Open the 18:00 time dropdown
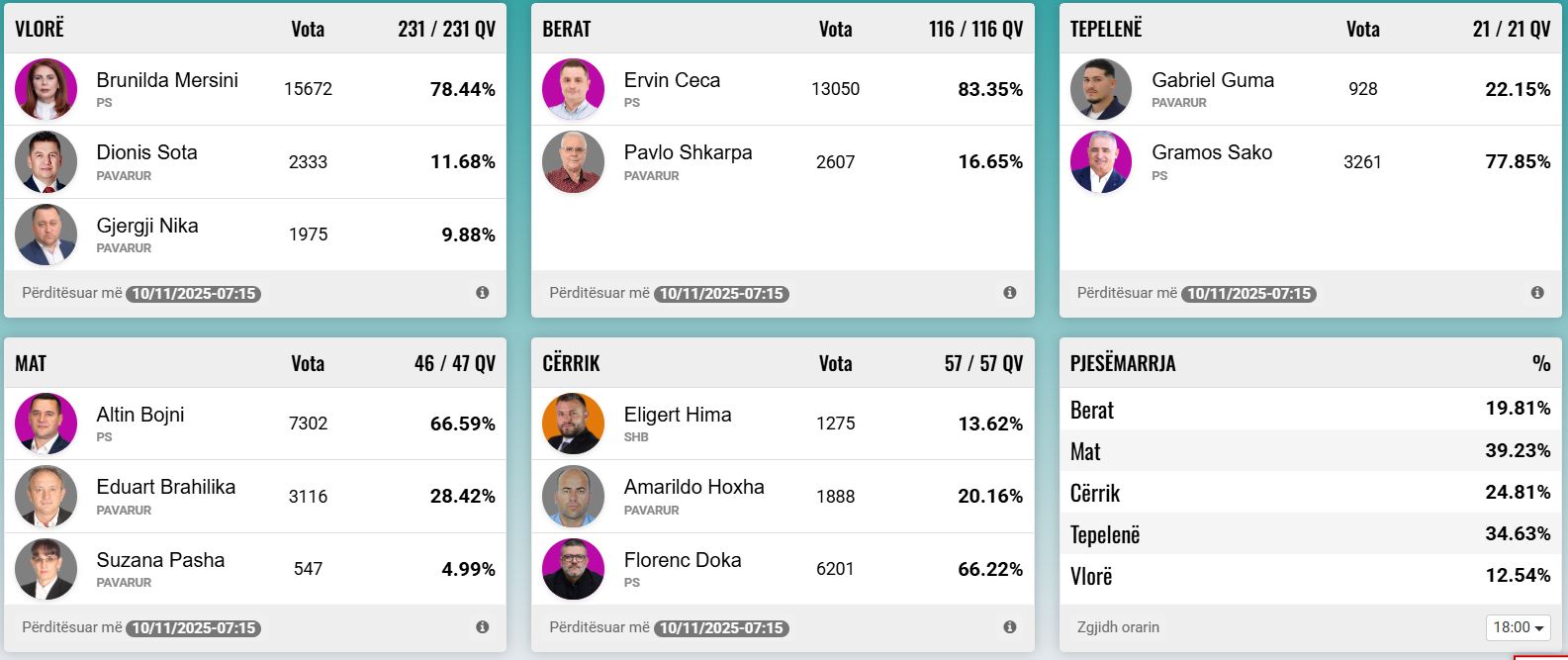Screen dimensions: 1568x660 [1518, 627]
